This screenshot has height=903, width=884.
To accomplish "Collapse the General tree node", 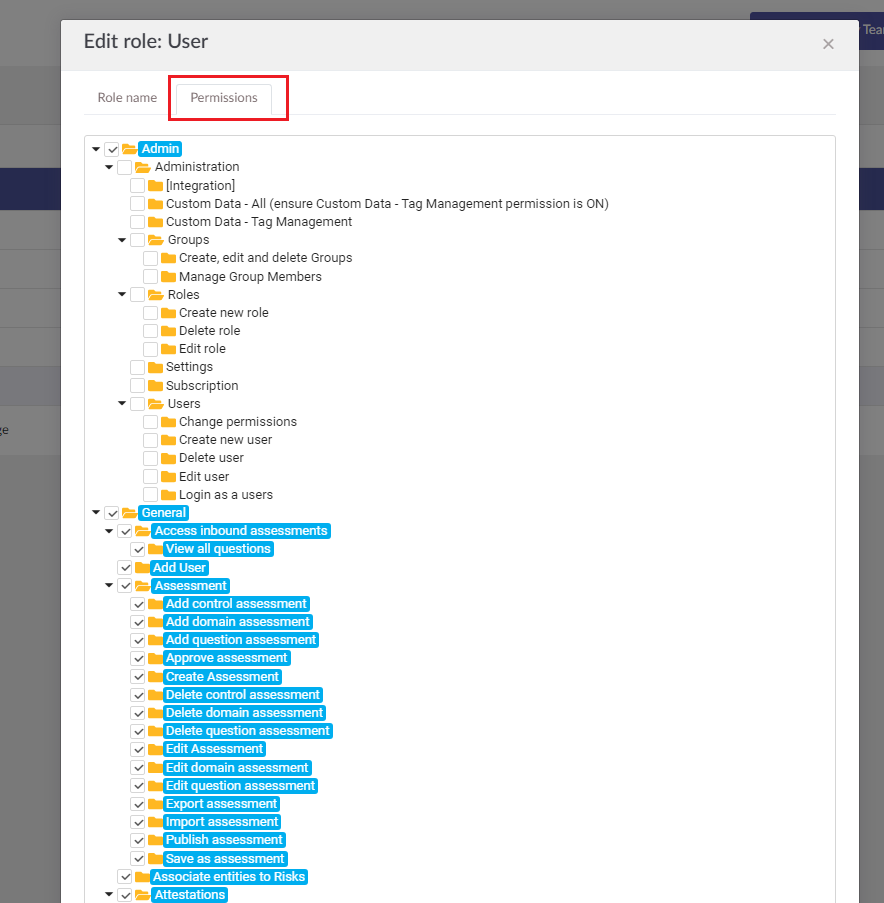I will [x=96, y=512].
